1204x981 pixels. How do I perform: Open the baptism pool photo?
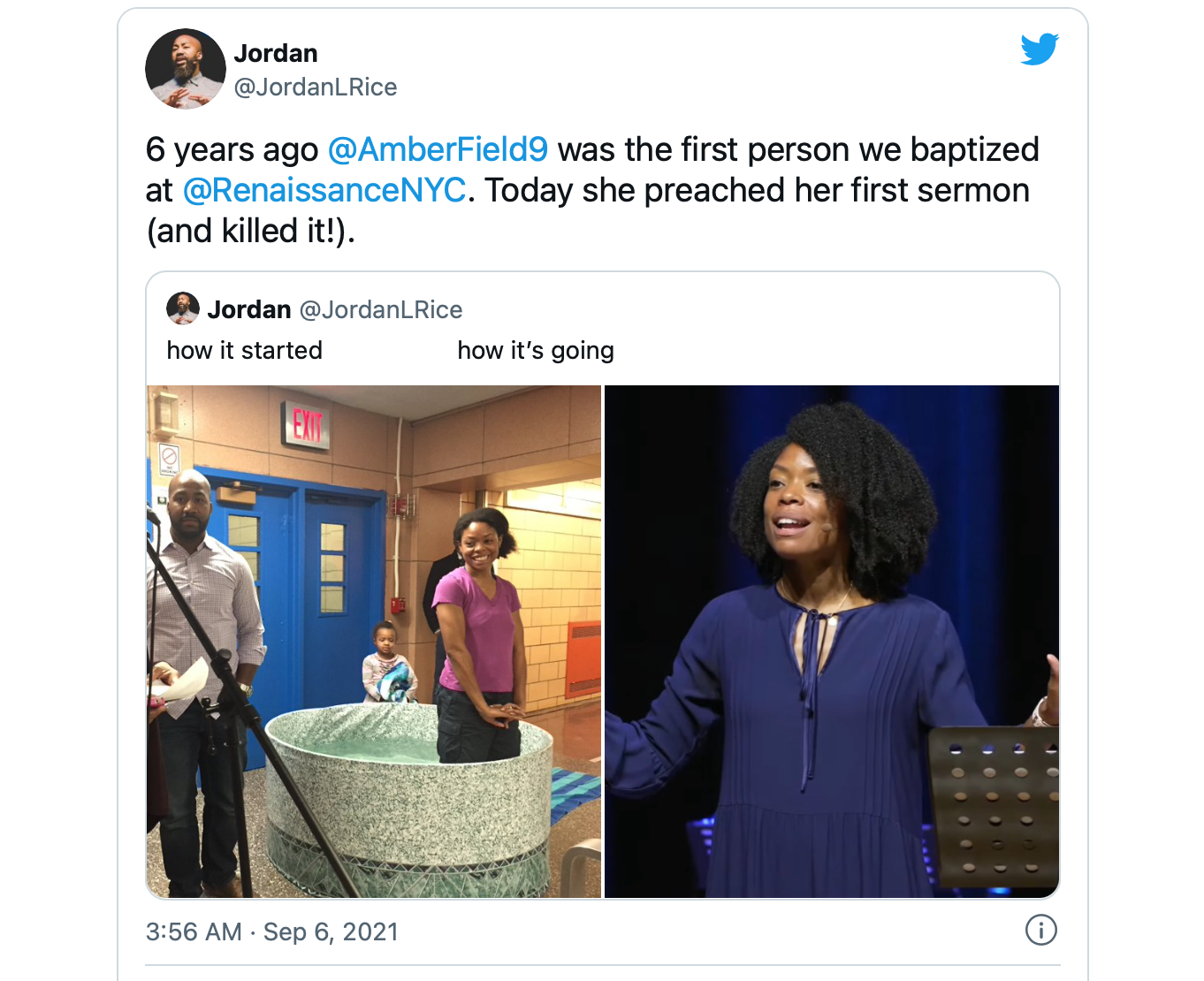coord(374,642)
